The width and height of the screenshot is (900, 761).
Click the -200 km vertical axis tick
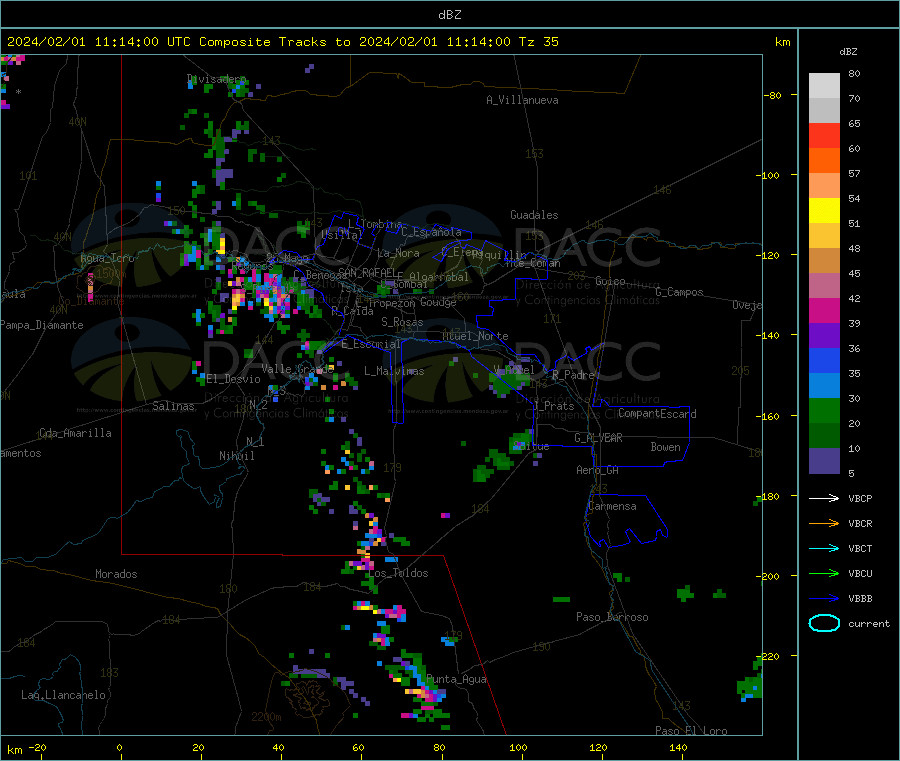tap(771, 576)
